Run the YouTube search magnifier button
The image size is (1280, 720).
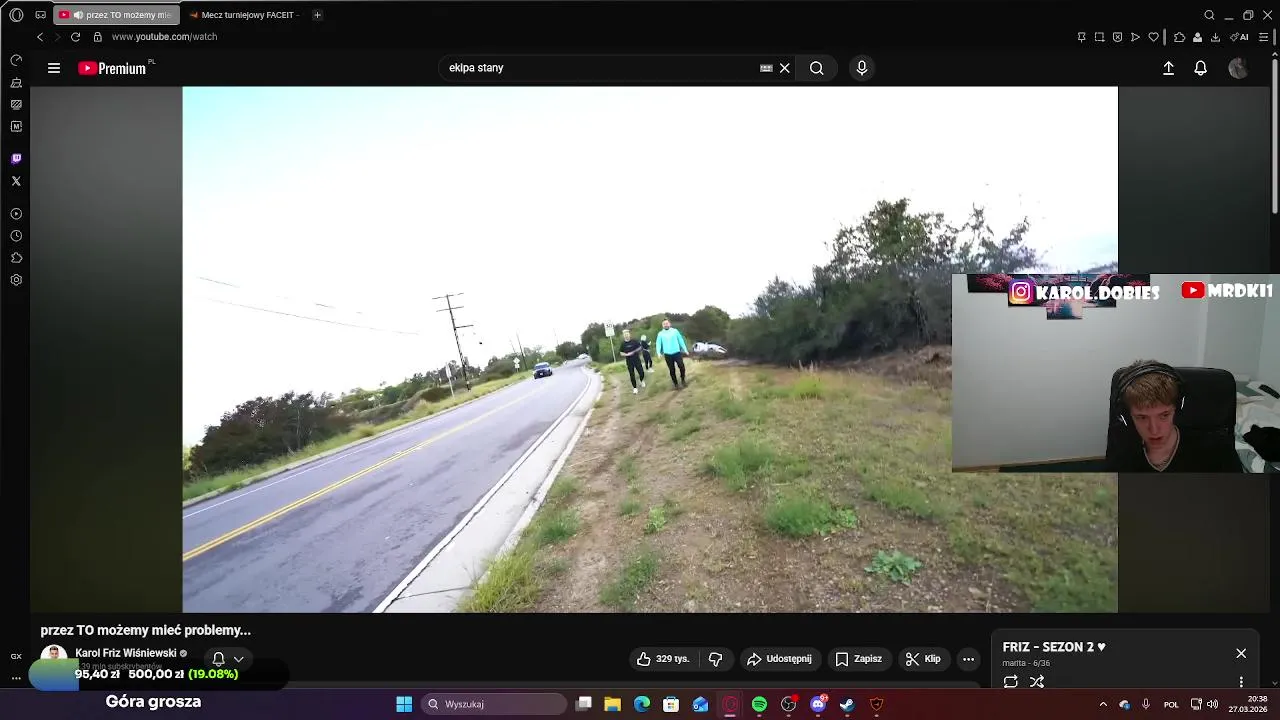pos(817,68)
